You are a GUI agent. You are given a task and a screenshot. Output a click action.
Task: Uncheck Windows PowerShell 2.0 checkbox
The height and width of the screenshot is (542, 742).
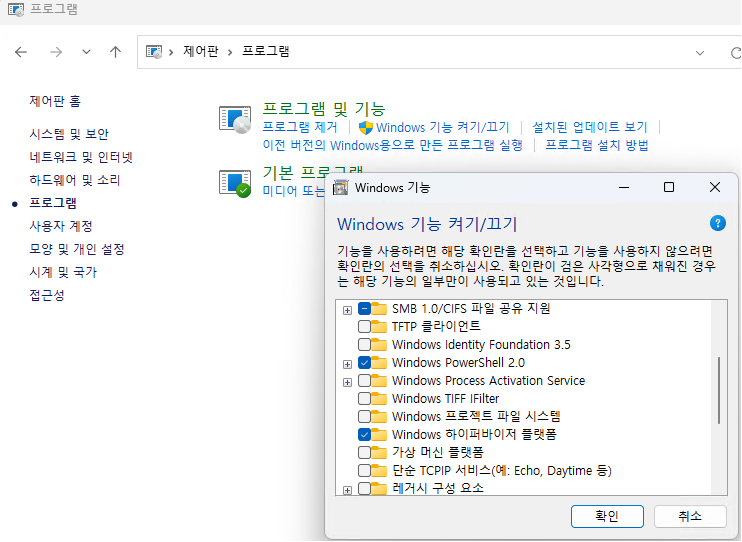point(364,363)
